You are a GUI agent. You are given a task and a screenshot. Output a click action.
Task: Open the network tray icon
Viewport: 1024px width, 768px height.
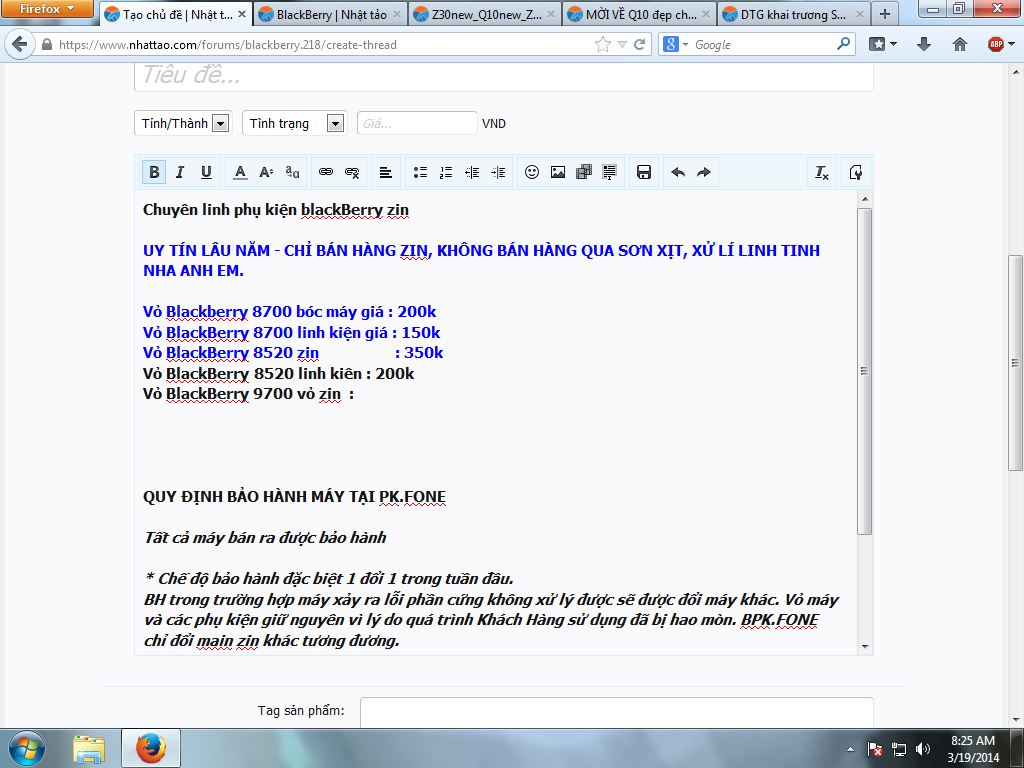point(899,749)
